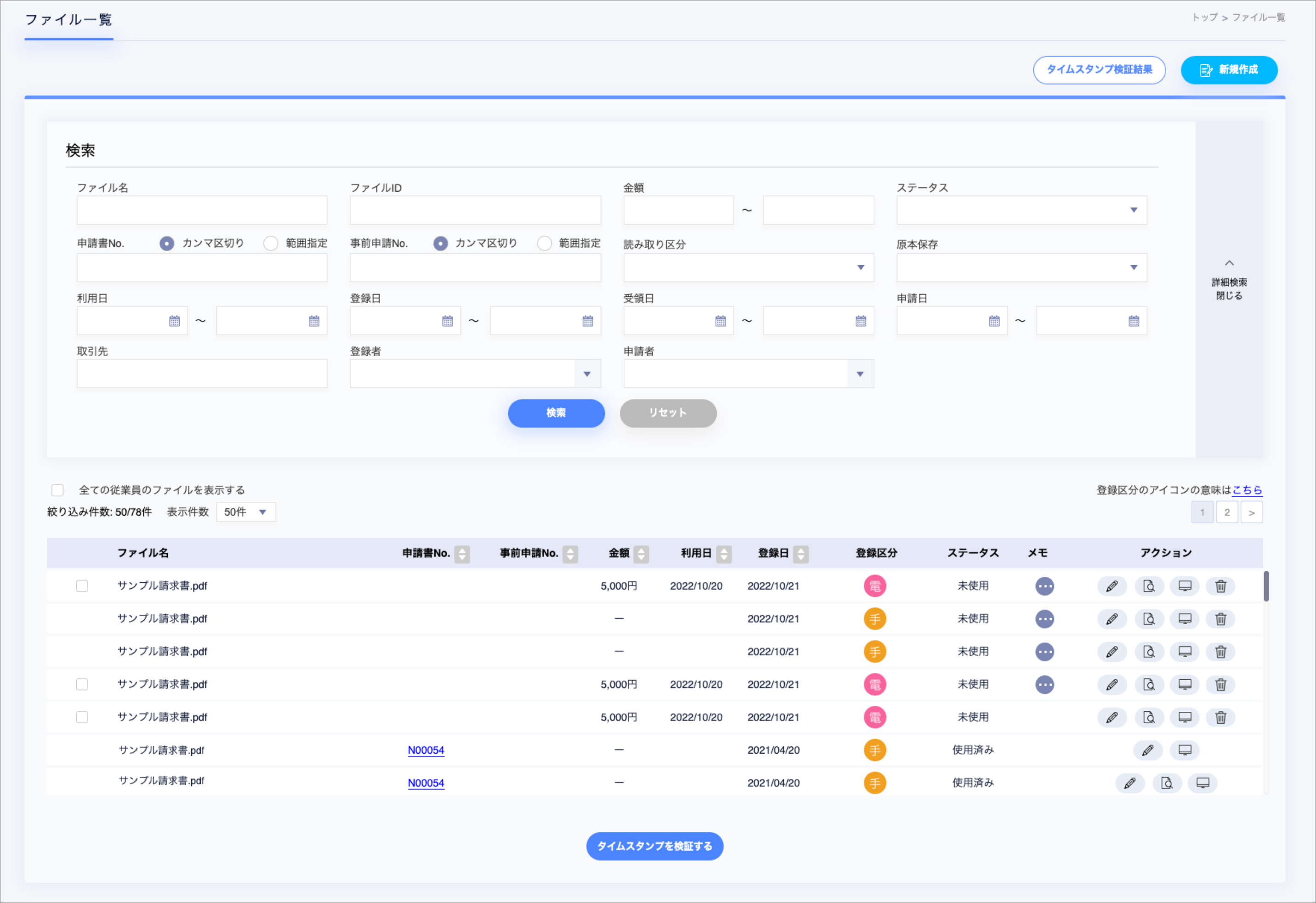
Task: Open memo icon in the fourth table row
Action: point(1045,684)
